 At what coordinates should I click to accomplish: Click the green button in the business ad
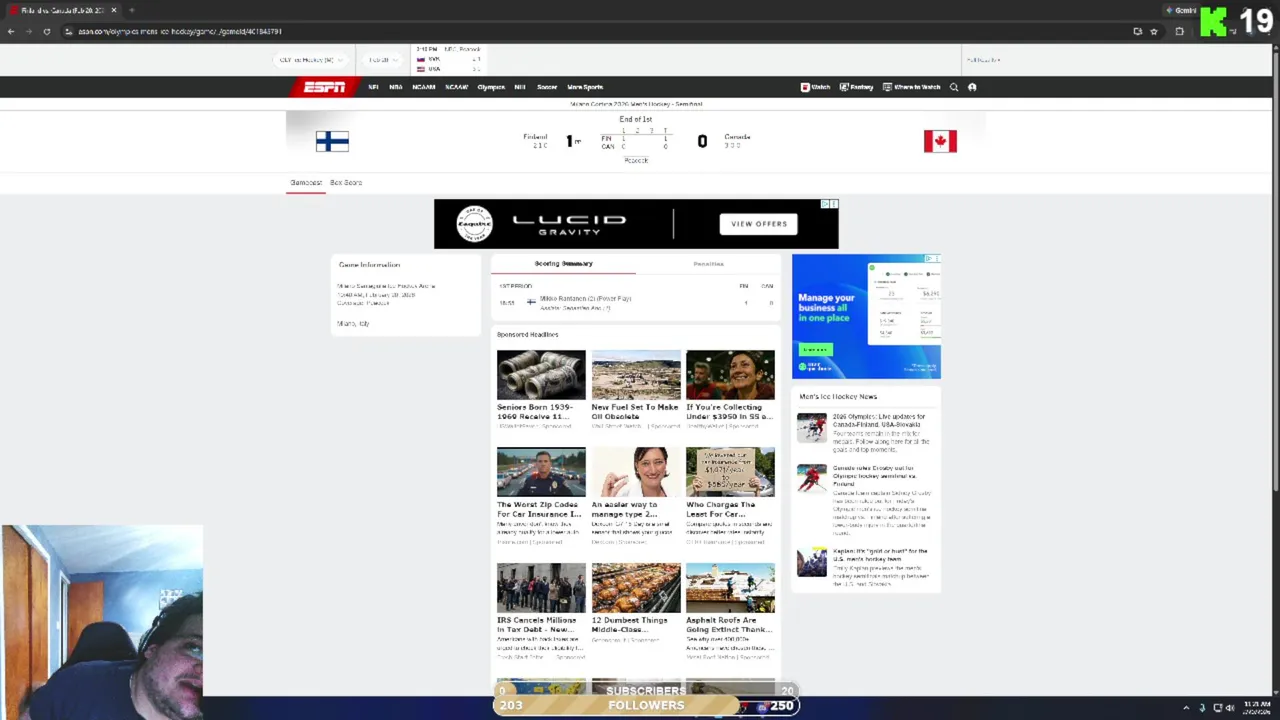[x=815, y=349]
